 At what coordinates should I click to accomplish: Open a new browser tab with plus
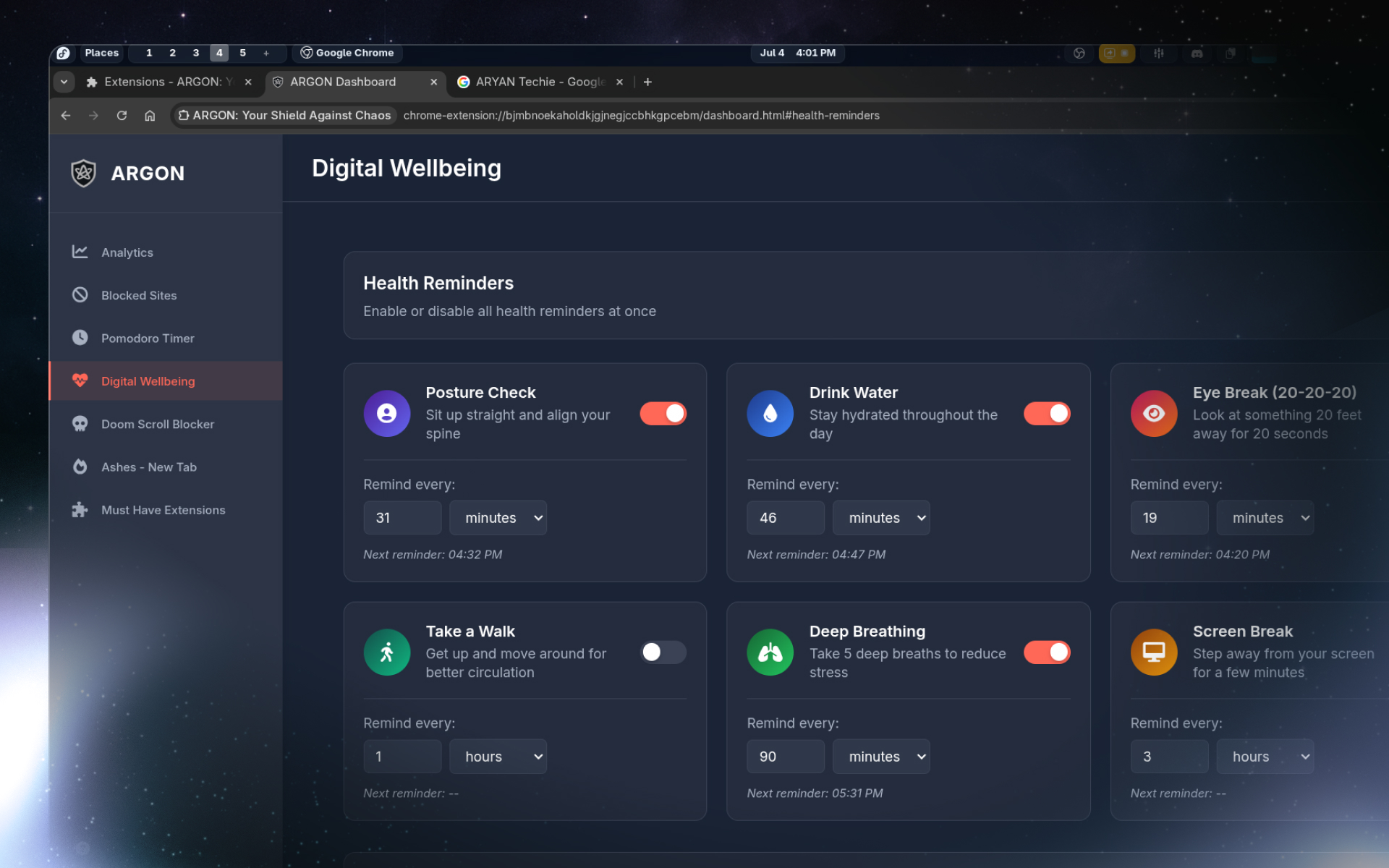(647, 82)
